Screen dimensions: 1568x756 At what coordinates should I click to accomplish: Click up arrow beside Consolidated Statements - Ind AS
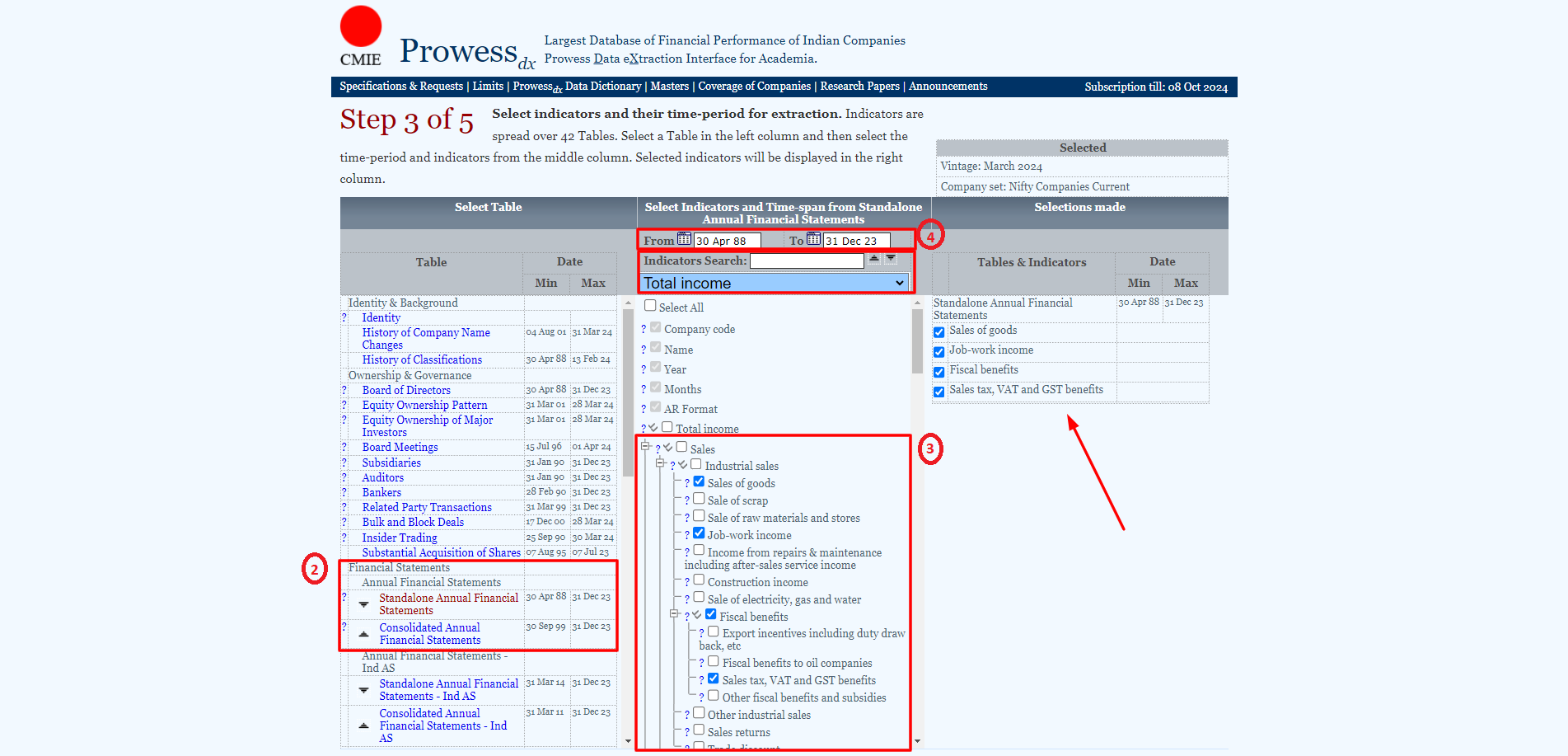click(x=363, y=726)
